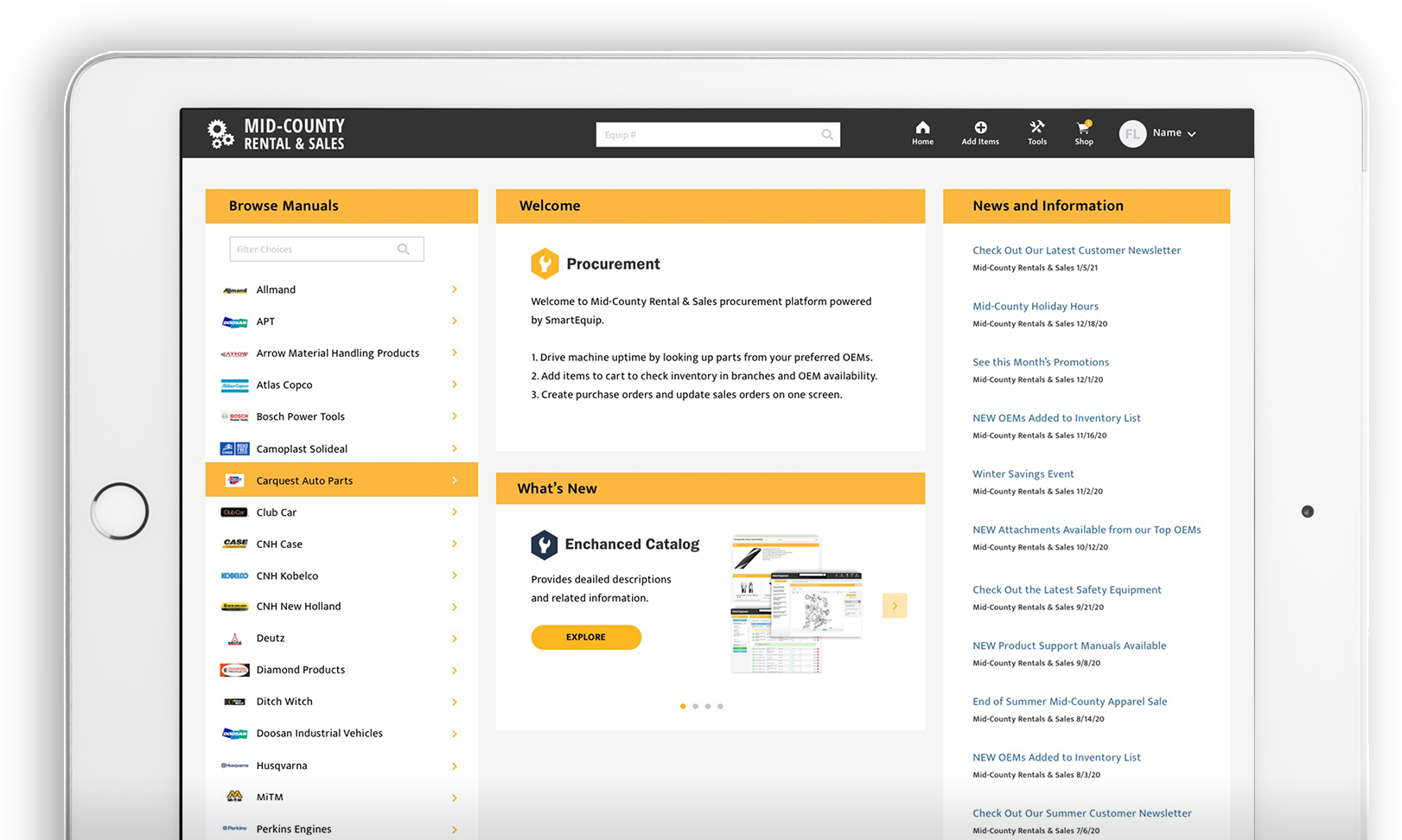Expand the Atlas Copco chevron arrow
The width and height of the screenshot is (1402, 840).
[455, 385]
